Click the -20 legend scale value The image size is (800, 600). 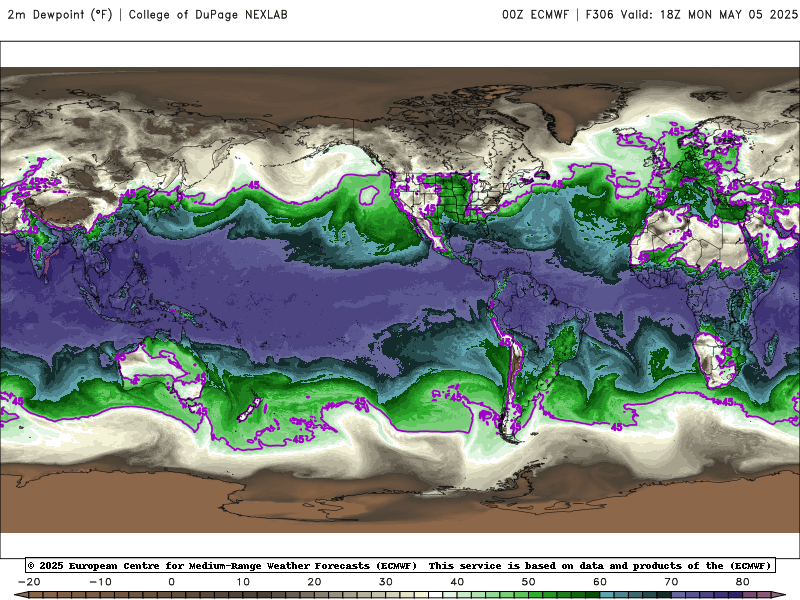pos(29,582)
